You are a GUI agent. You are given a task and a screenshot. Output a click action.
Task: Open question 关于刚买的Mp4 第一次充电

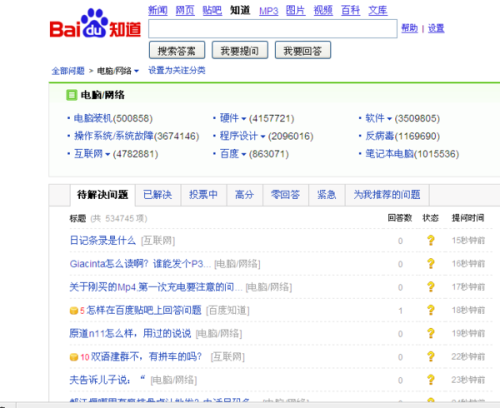click(x=156, y=287)
